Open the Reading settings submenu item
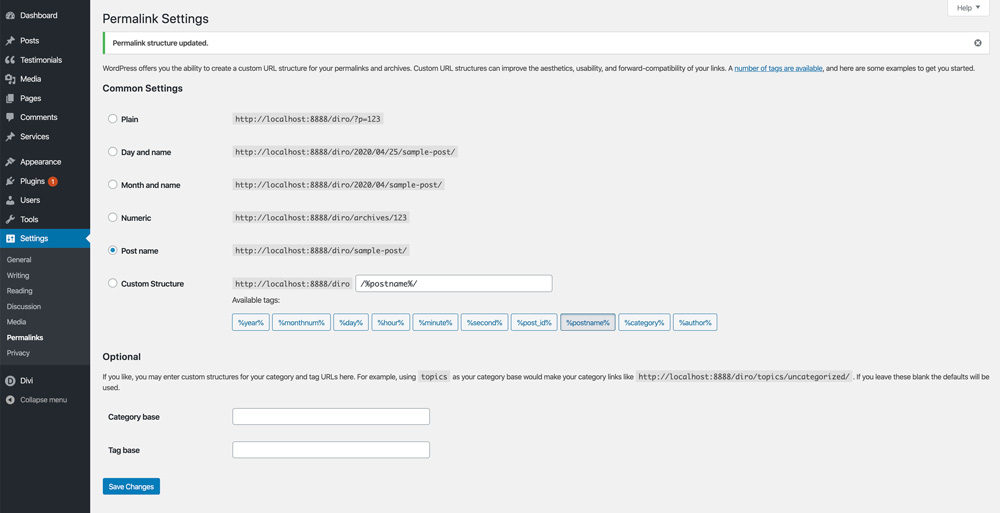This screenshot has height=513, width=1000. click(19, 291)
